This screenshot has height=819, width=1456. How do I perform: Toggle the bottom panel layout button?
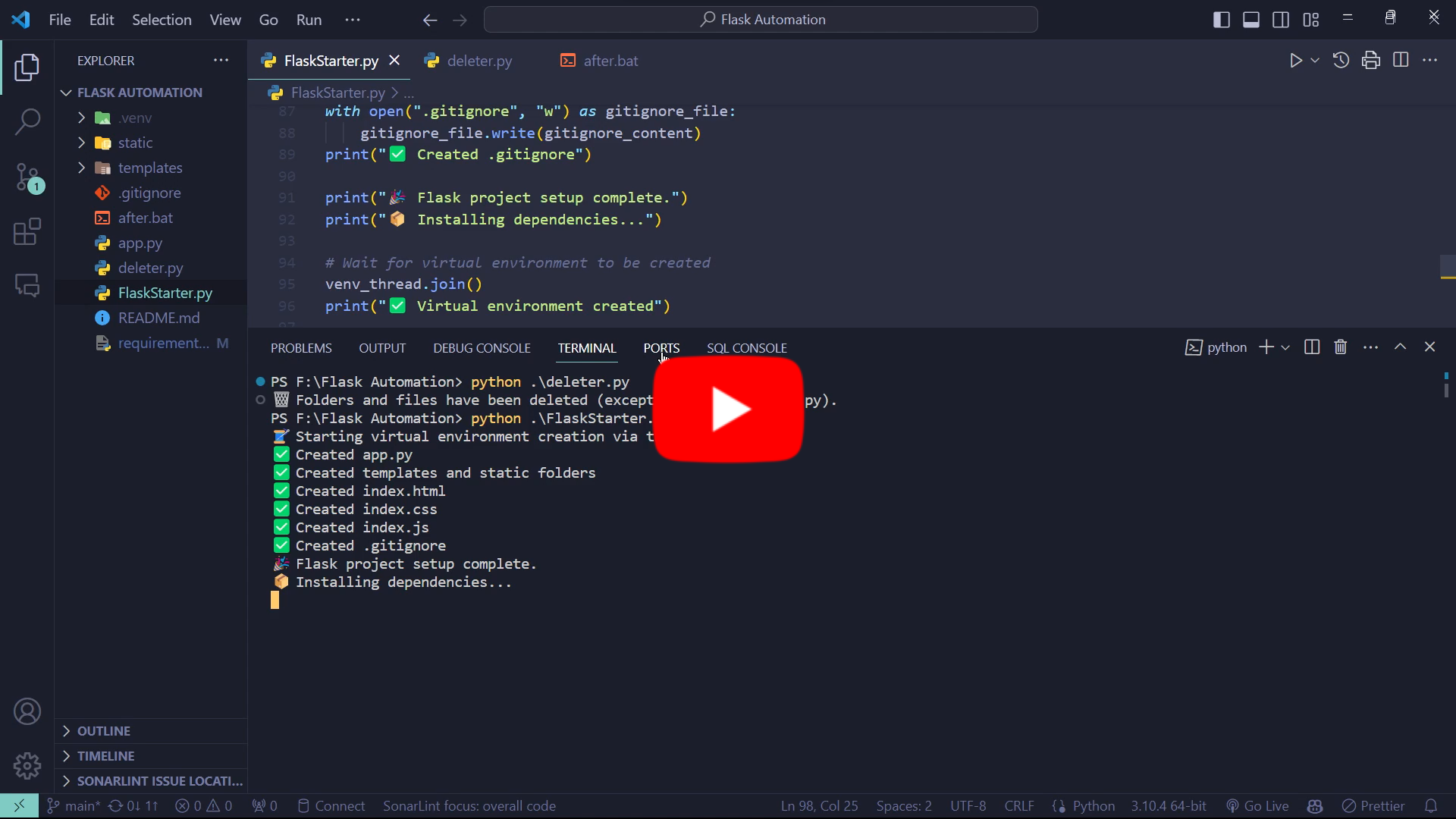coord(1251,20)
